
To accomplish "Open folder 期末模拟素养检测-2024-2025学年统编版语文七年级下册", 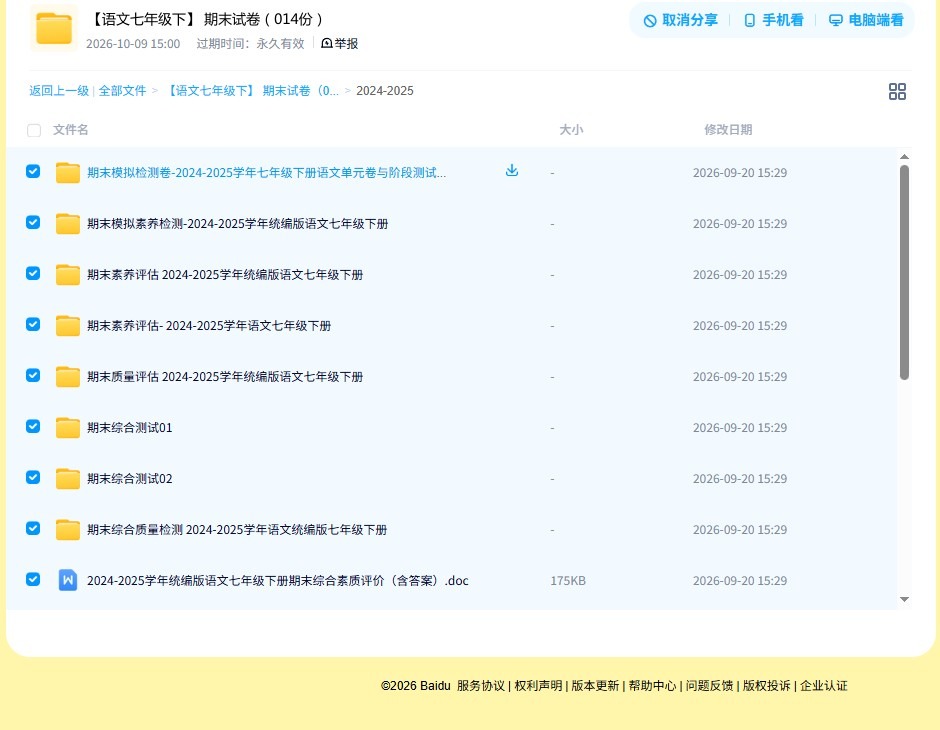I will 237,224.
